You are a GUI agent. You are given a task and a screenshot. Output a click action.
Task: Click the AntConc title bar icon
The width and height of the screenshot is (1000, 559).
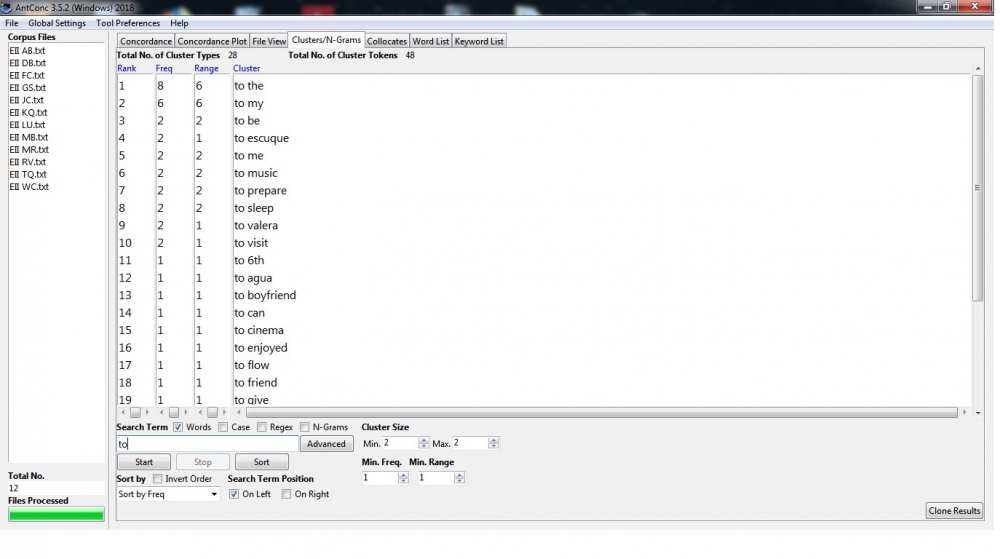(x=6, y=8)
